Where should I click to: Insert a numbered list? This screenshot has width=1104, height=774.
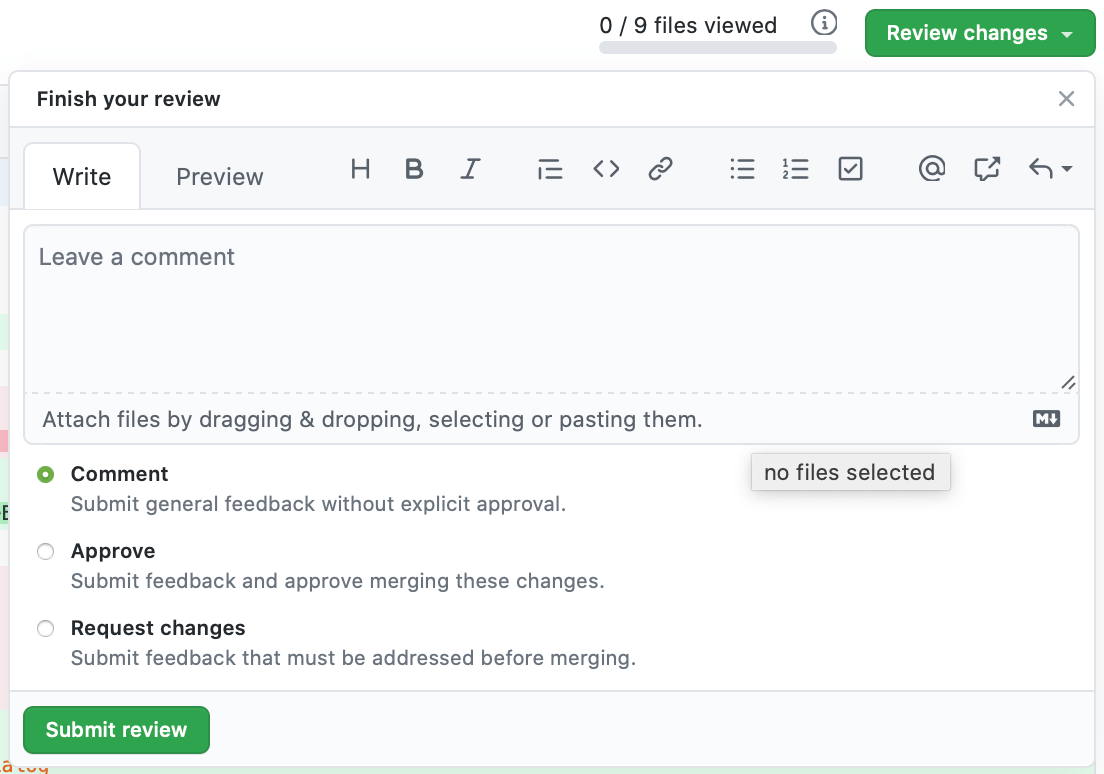click(x=796, y=169)
